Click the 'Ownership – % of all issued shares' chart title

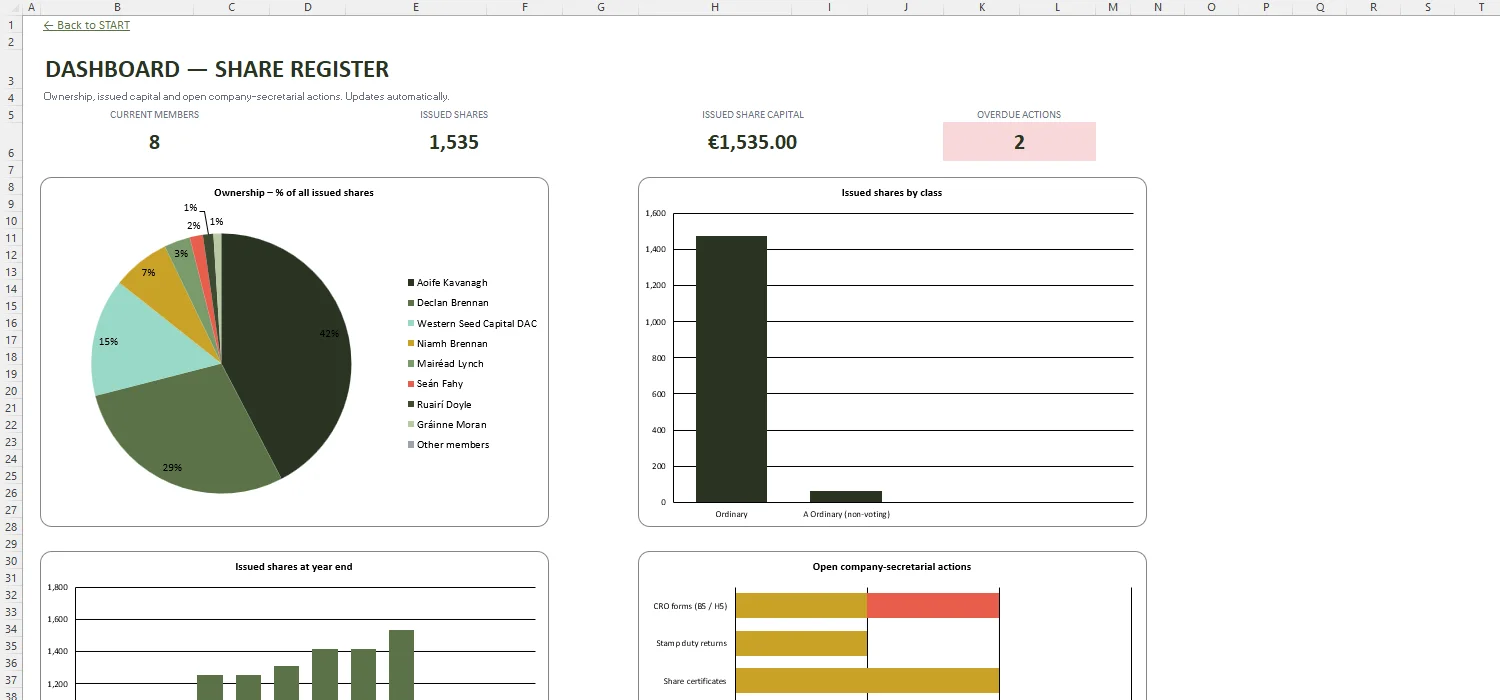point(294,192)
